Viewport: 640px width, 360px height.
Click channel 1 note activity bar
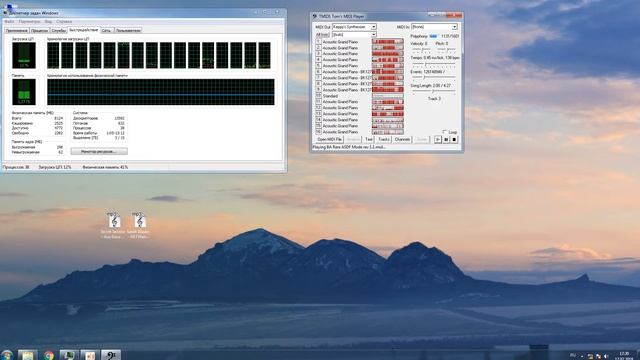(387, 42)
